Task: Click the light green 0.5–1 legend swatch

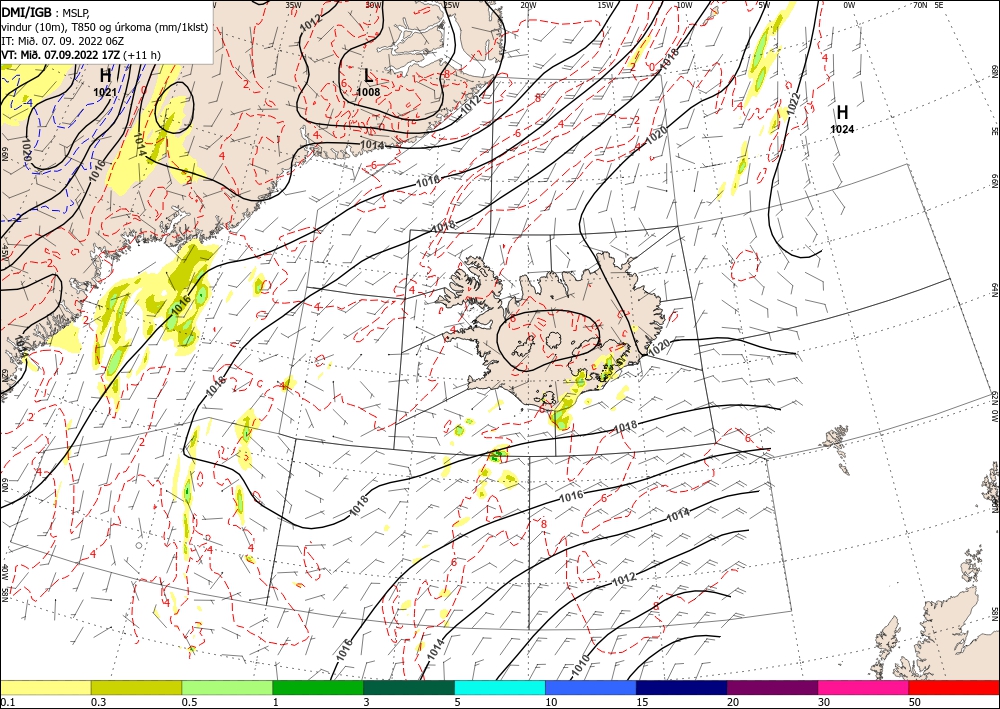Action: click(227, 687)
